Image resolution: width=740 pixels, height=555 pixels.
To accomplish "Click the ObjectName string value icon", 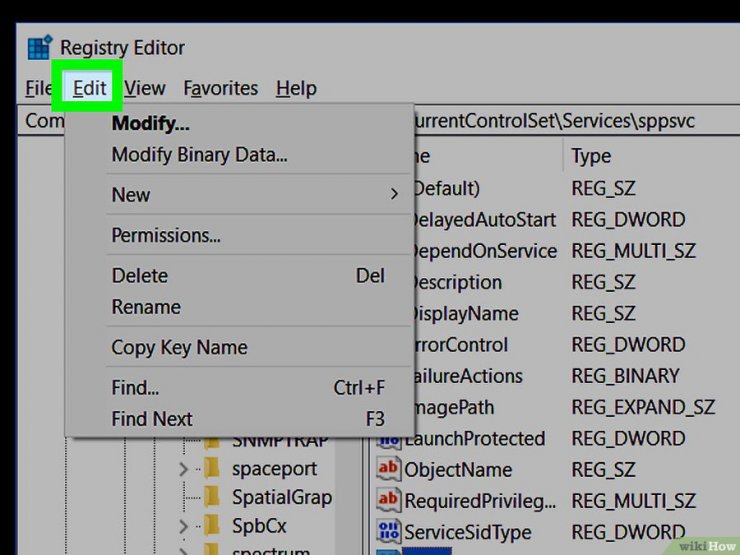I will pos(388,469).
